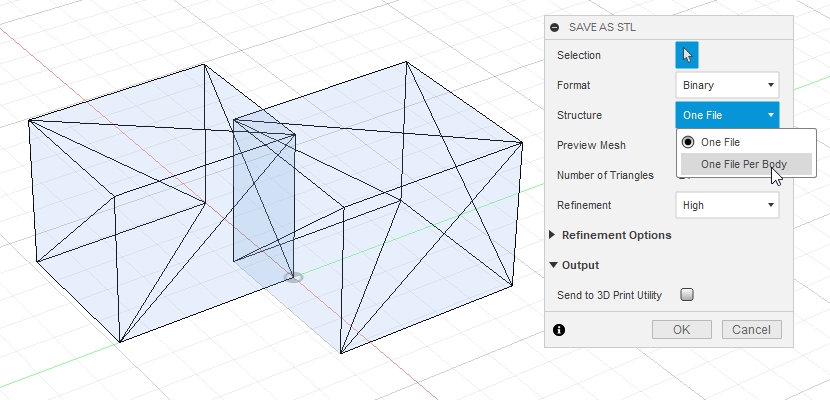Click the Preview Mesh label
830x400 pixels.
click(591, 145)
